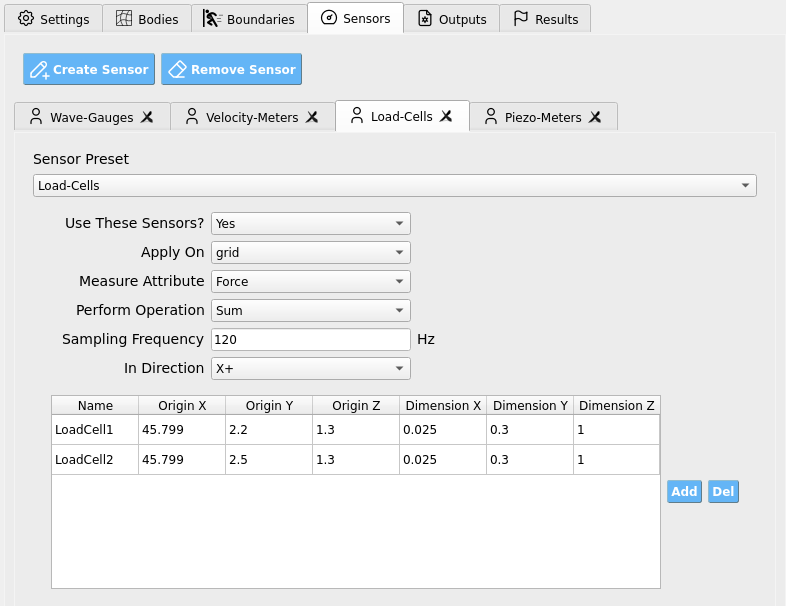This screenshot has width=786, height=606.
Task: Open the Perform Operation dropdown
Action: pos(311,311)
